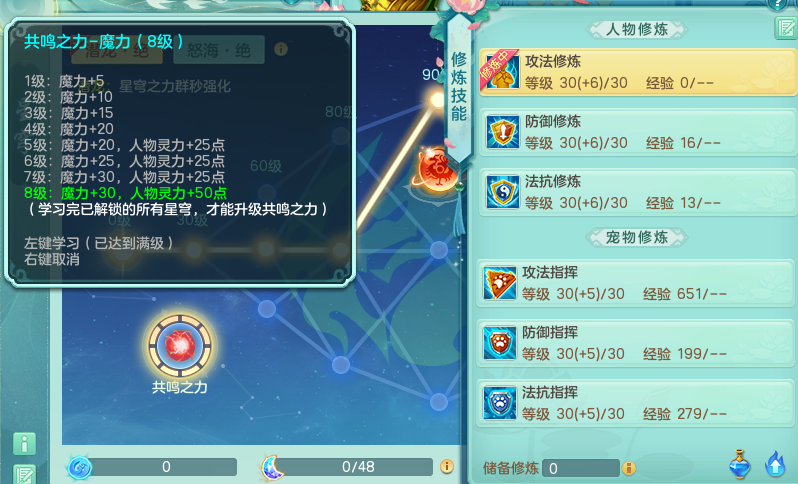Select the 攻法修炼 skill icon
The image size is (798, 484).
(x=501, y=72)
